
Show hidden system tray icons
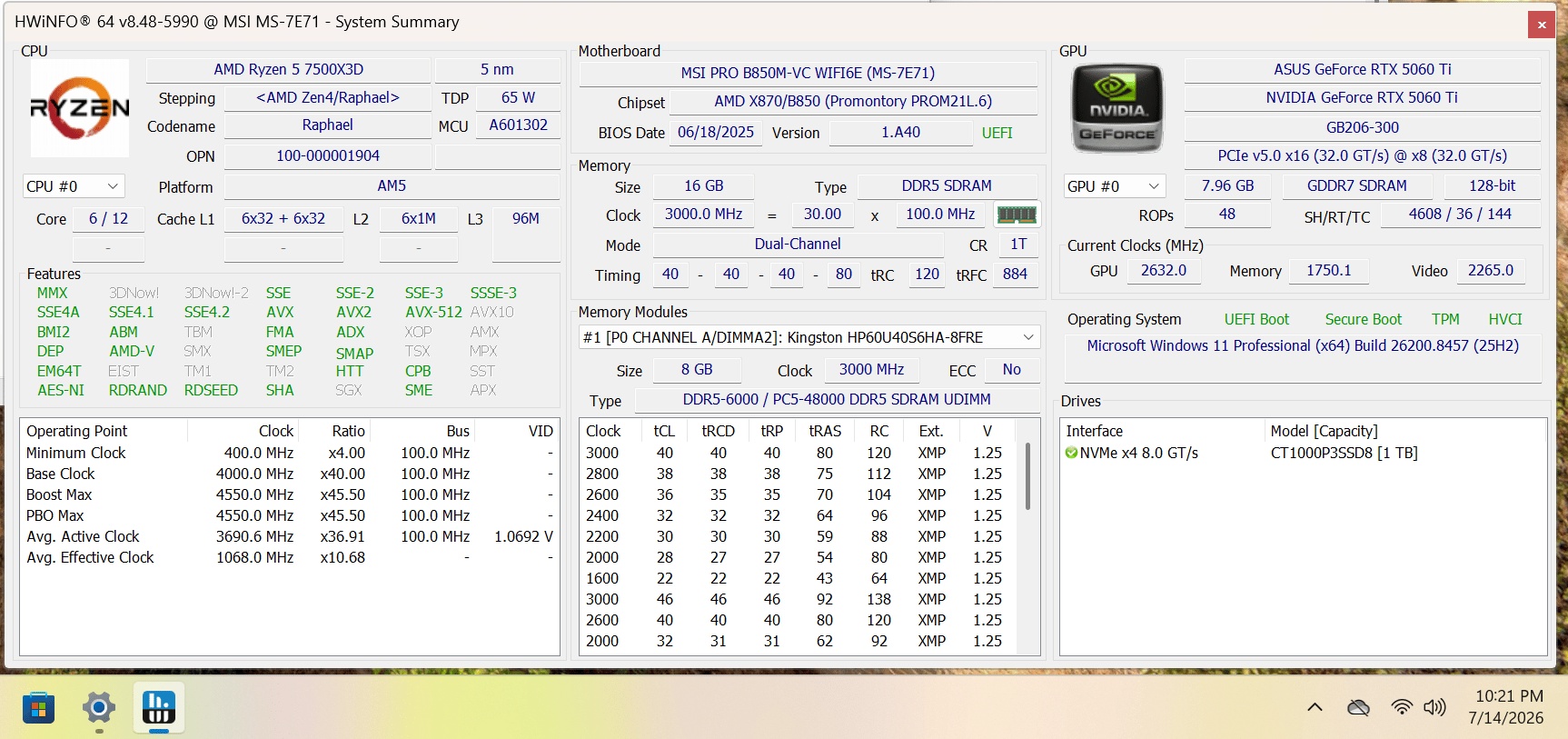pyautogui.click(x=1315, y=707)
